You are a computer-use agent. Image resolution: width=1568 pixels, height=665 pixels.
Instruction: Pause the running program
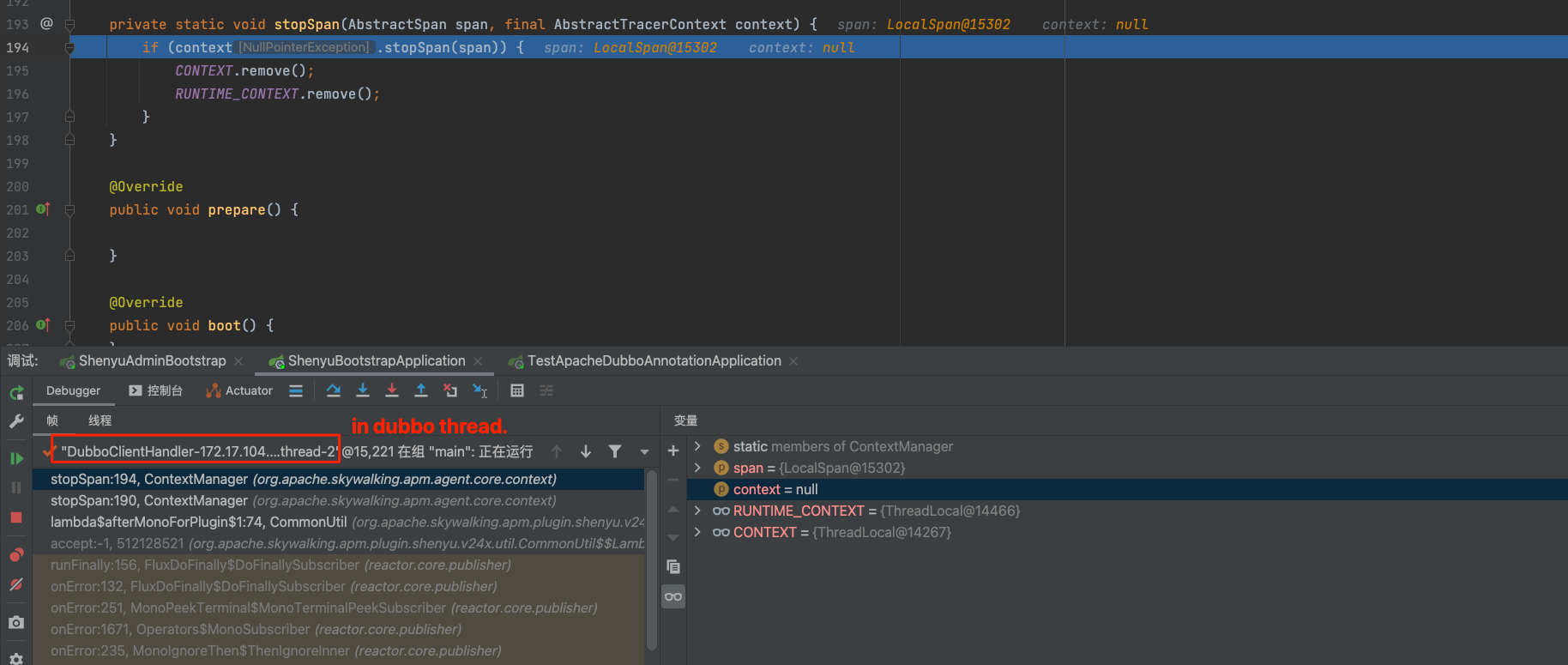(16, 487)
